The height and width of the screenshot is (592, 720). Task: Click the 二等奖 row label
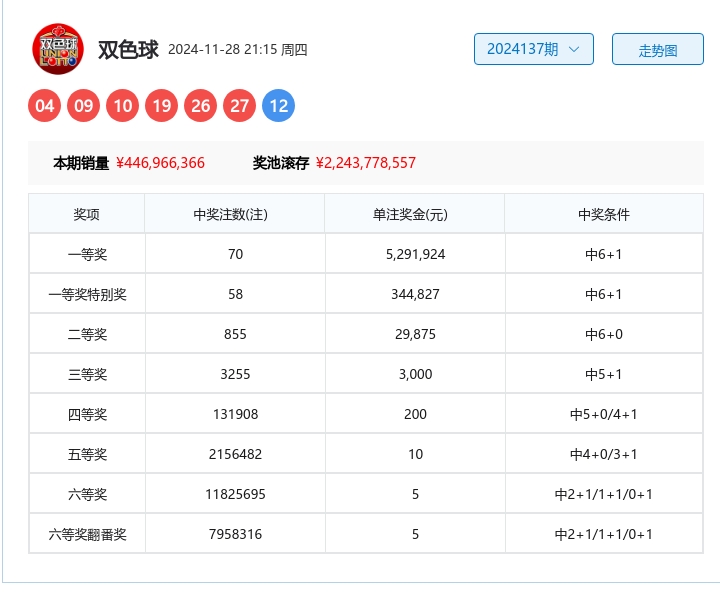(87, 334)
